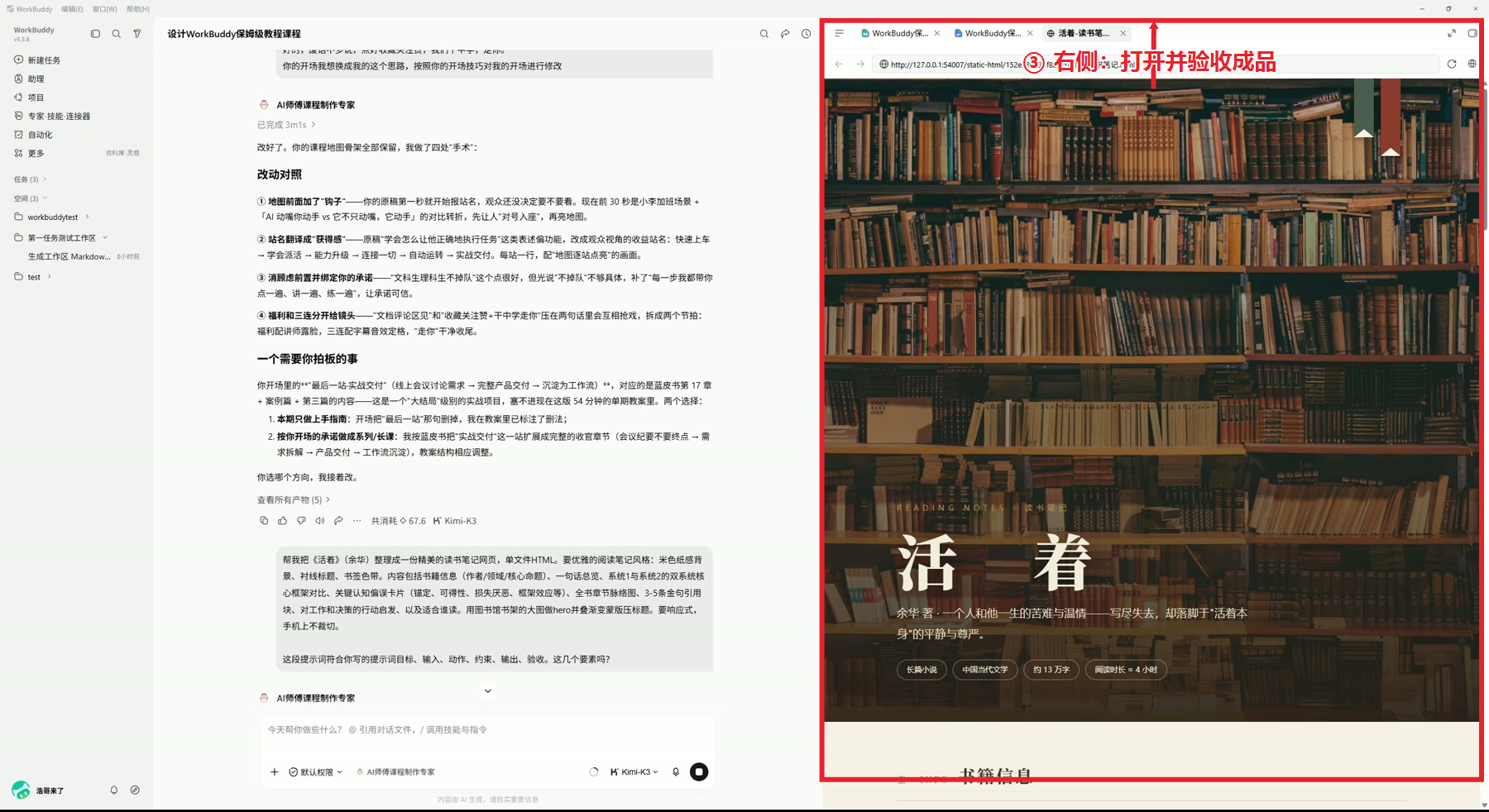Open the sidebar search icon
Image resolution: width=1489 pixels, height=812 pixels.
click(117, 34)
